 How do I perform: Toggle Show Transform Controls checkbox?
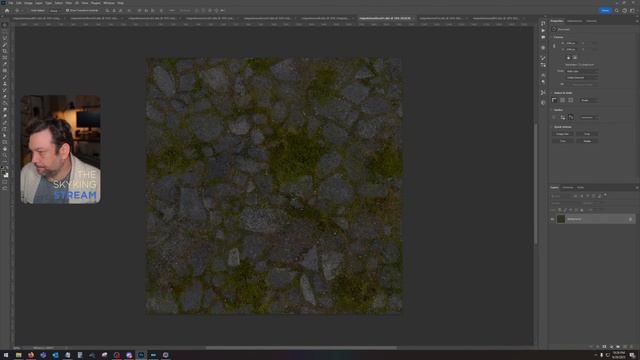click(x=67, y=11)
